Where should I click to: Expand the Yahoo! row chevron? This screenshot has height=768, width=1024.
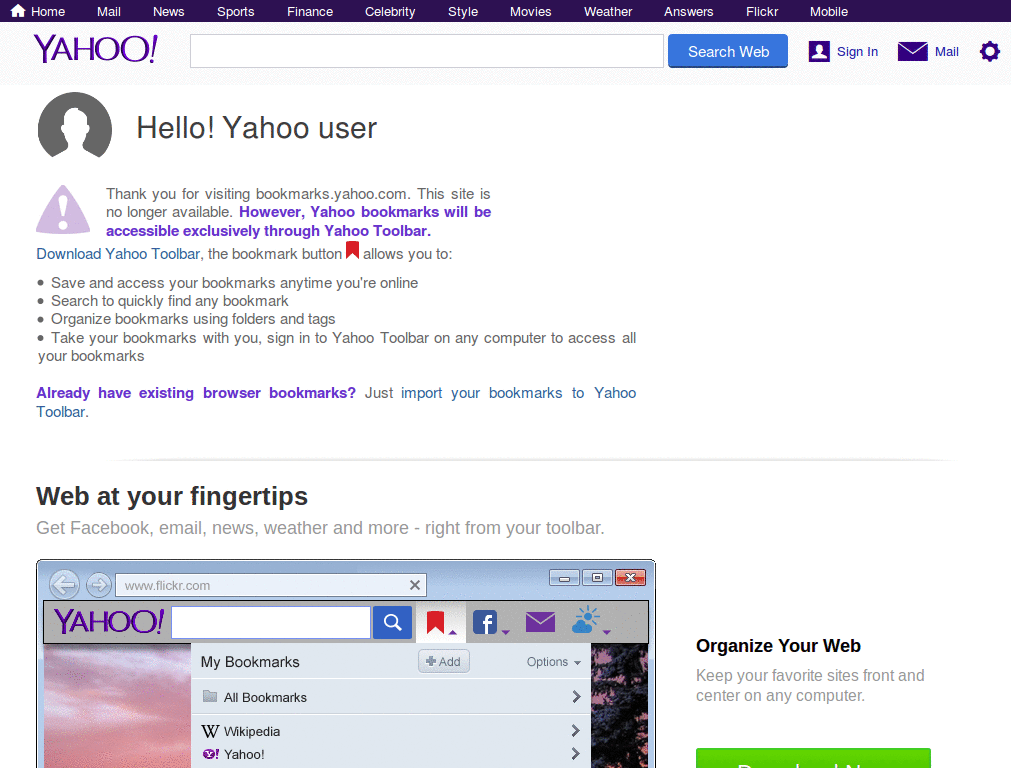click(x=575, y=754)
